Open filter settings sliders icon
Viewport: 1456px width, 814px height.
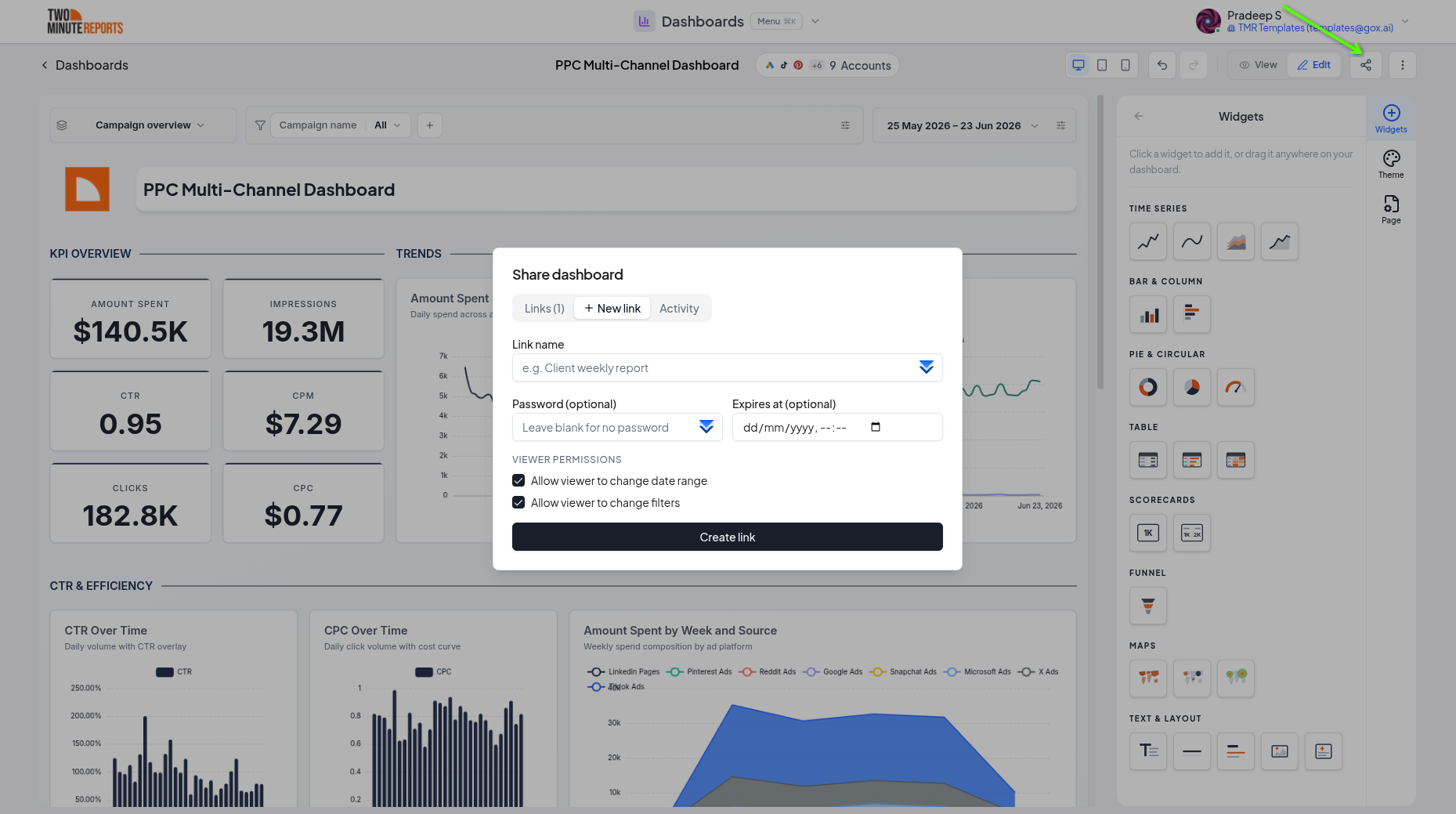pyautogui.click(x=845, y=125)
